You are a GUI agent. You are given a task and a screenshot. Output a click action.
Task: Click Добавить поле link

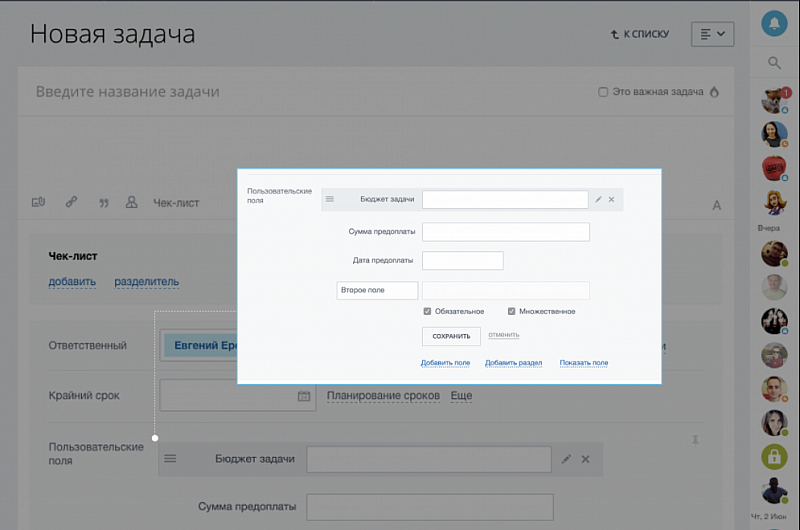[445, 363]
